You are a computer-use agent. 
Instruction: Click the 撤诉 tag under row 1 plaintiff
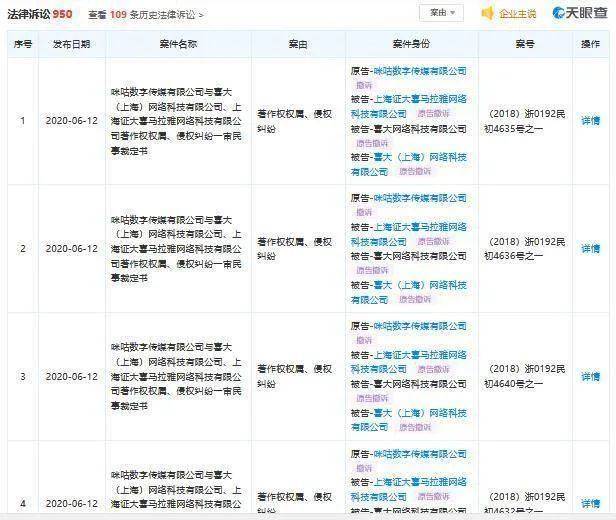tap(364, 85)
